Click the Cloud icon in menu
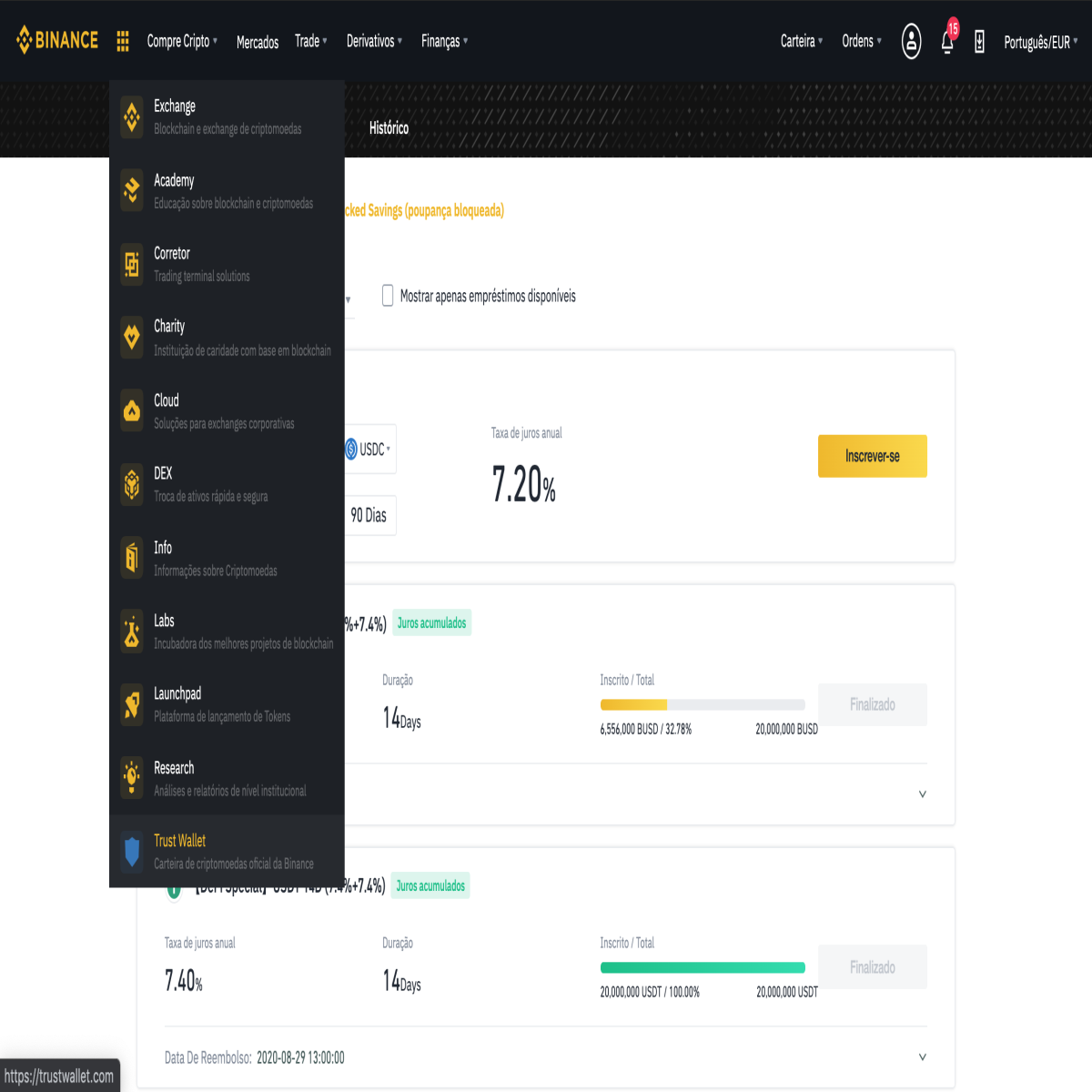This screenshot has width=1092, height=1092. [x=132, y=411]
